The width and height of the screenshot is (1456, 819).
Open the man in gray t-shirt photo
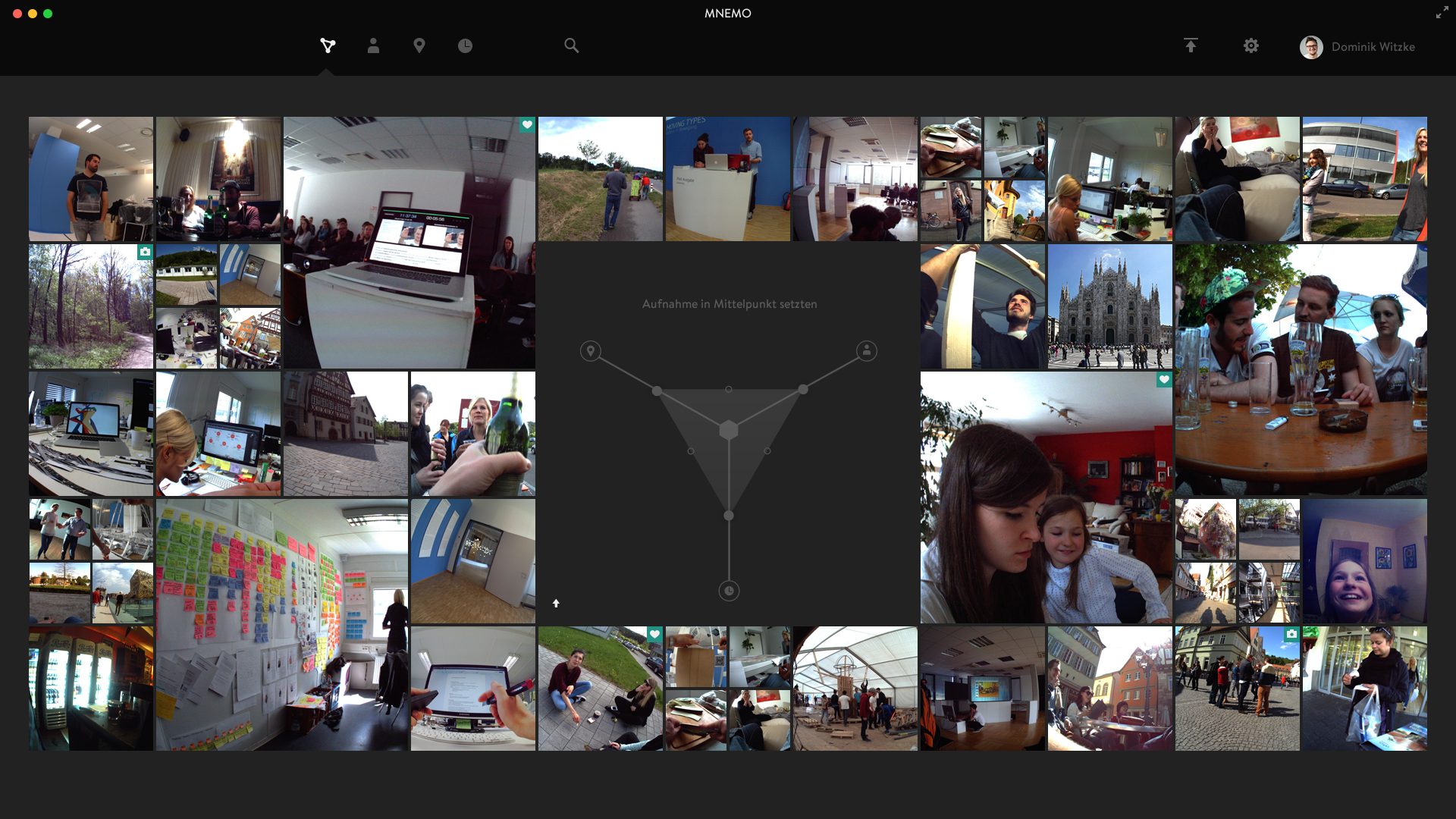91,179
